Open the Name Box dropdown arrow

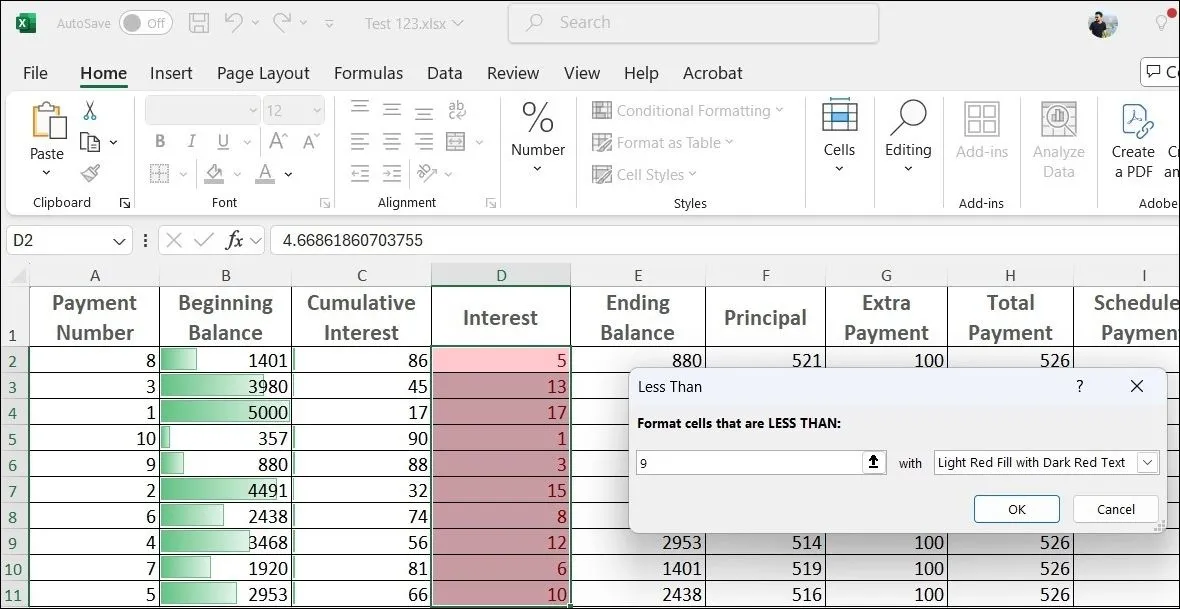118,241
